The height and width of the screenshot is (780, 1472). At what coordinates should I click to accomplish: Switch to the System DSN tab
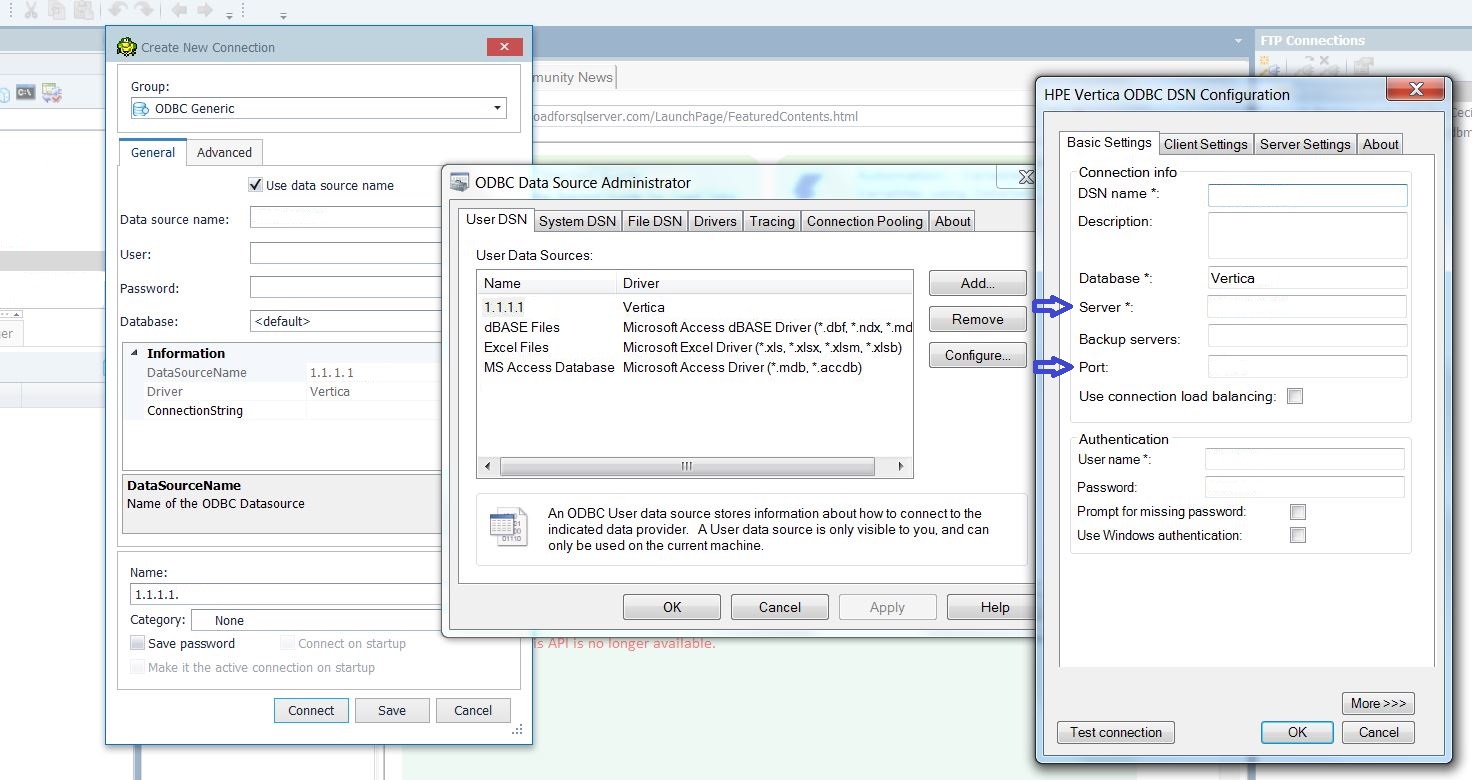[x=577, y=221]
